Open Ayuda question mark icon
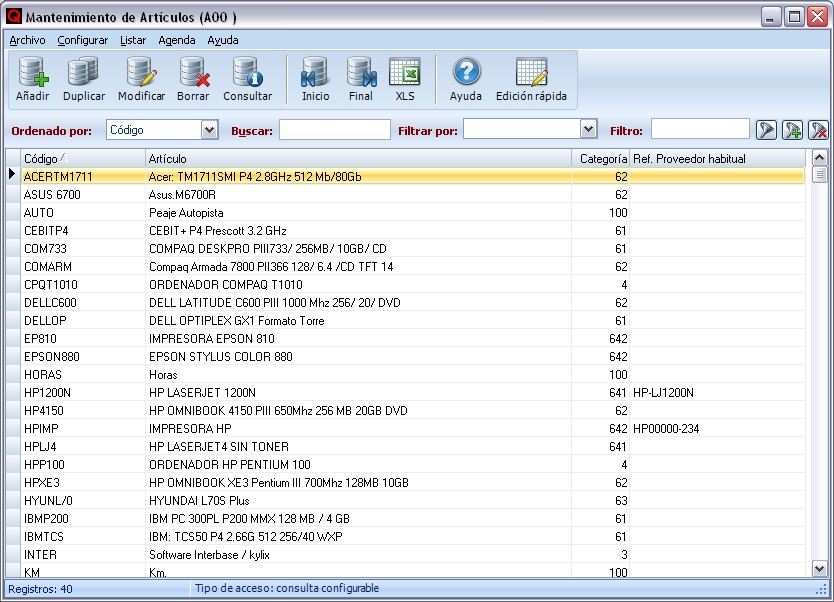834x602 pixels. point(466,72)
